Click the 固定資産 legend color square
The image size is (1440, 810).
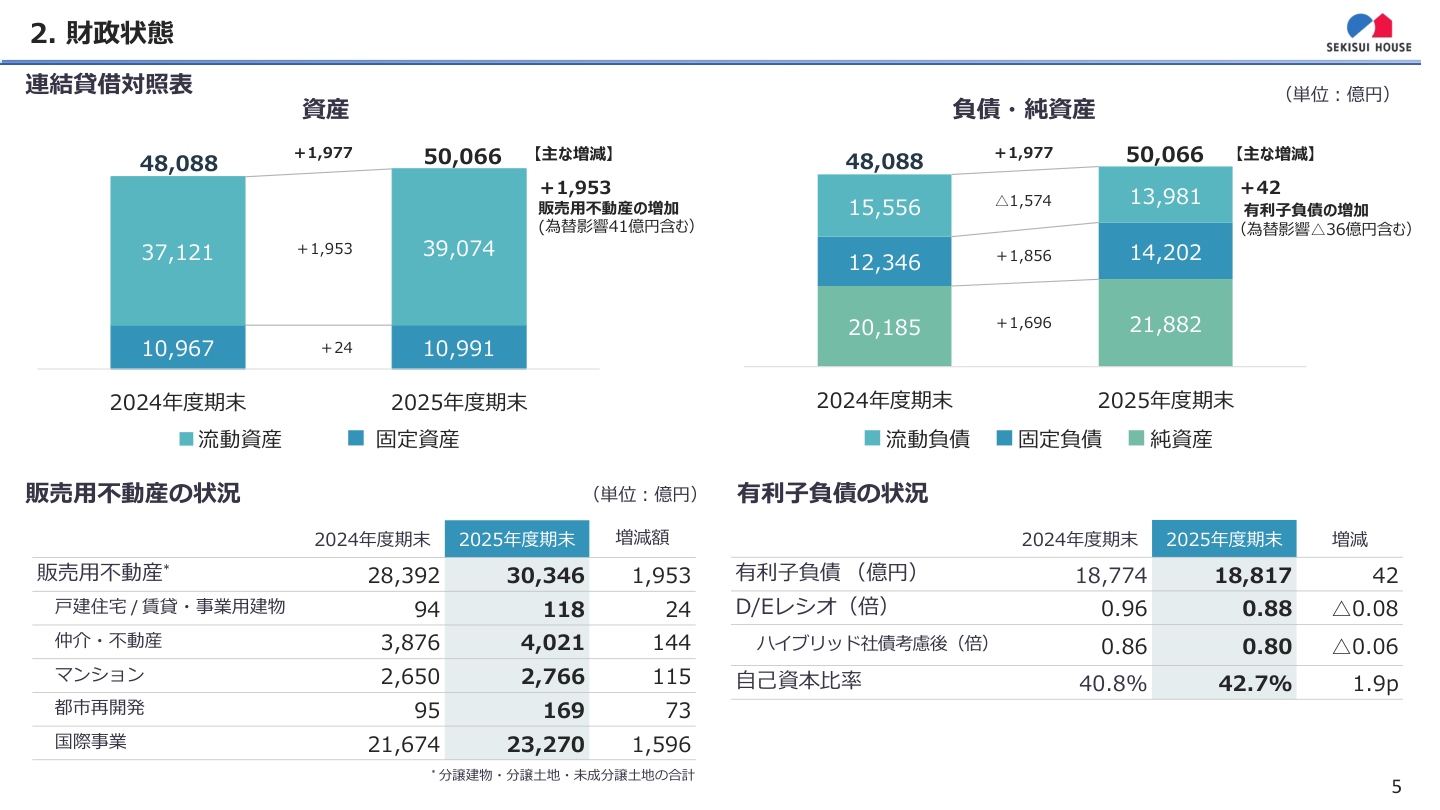(356, 438)
